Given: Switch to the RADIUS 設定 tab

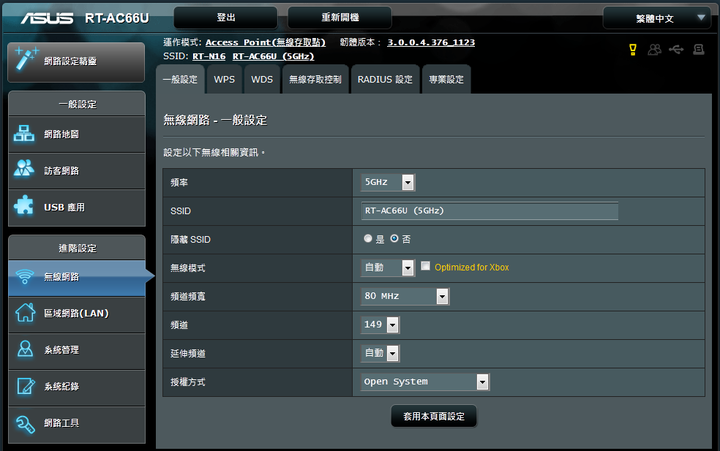Looking at the screenshot, I should [x=385, y=79].
